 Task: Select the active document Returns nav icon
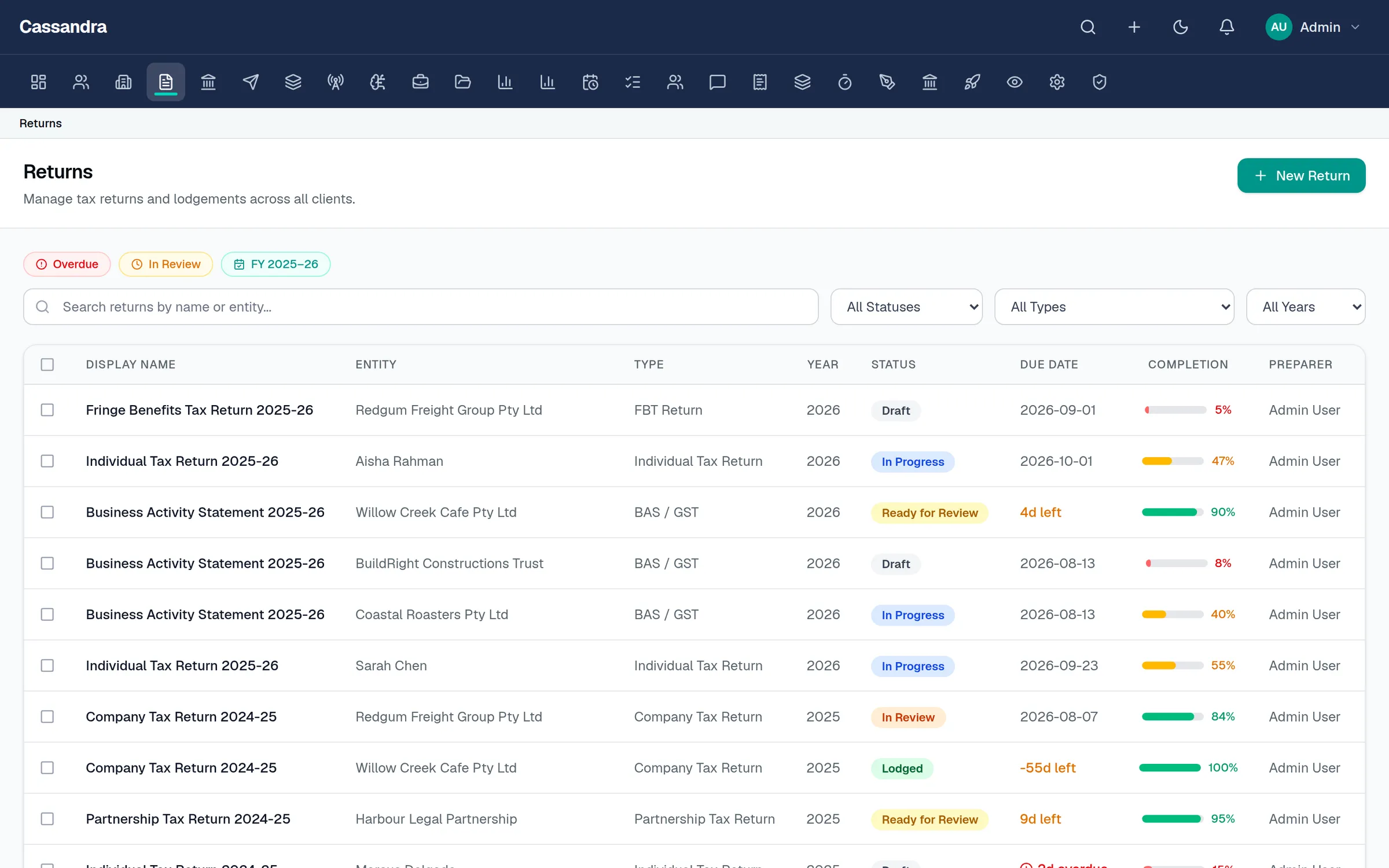[166, 82]
